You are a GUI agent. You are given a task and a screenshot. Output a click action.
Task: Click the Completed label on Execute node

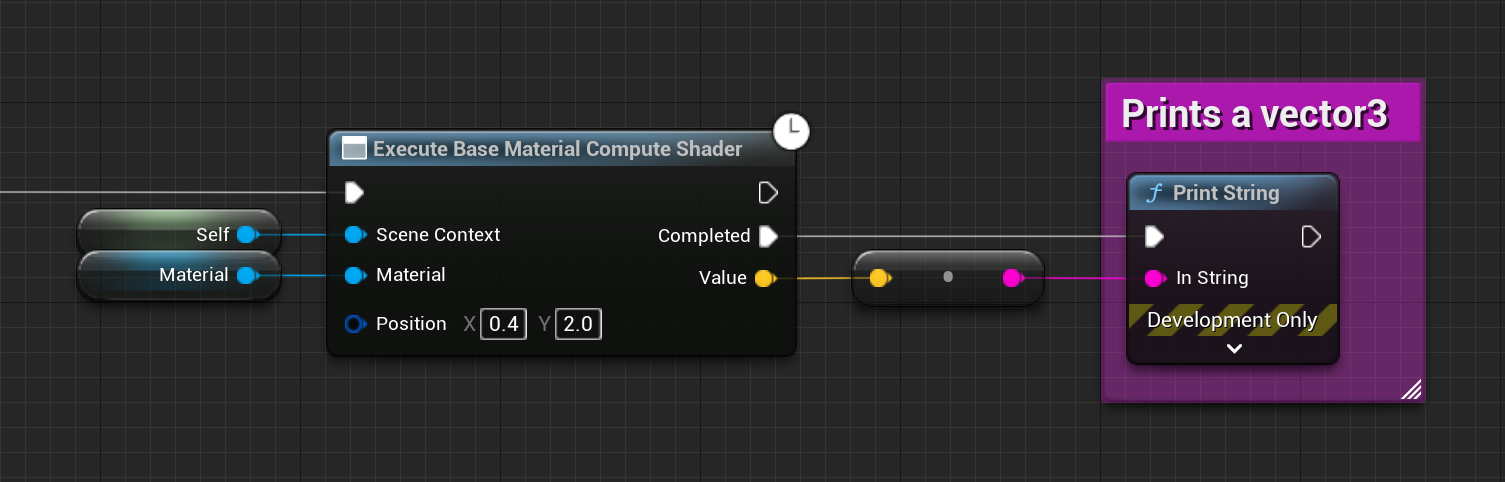click(704, 236)
